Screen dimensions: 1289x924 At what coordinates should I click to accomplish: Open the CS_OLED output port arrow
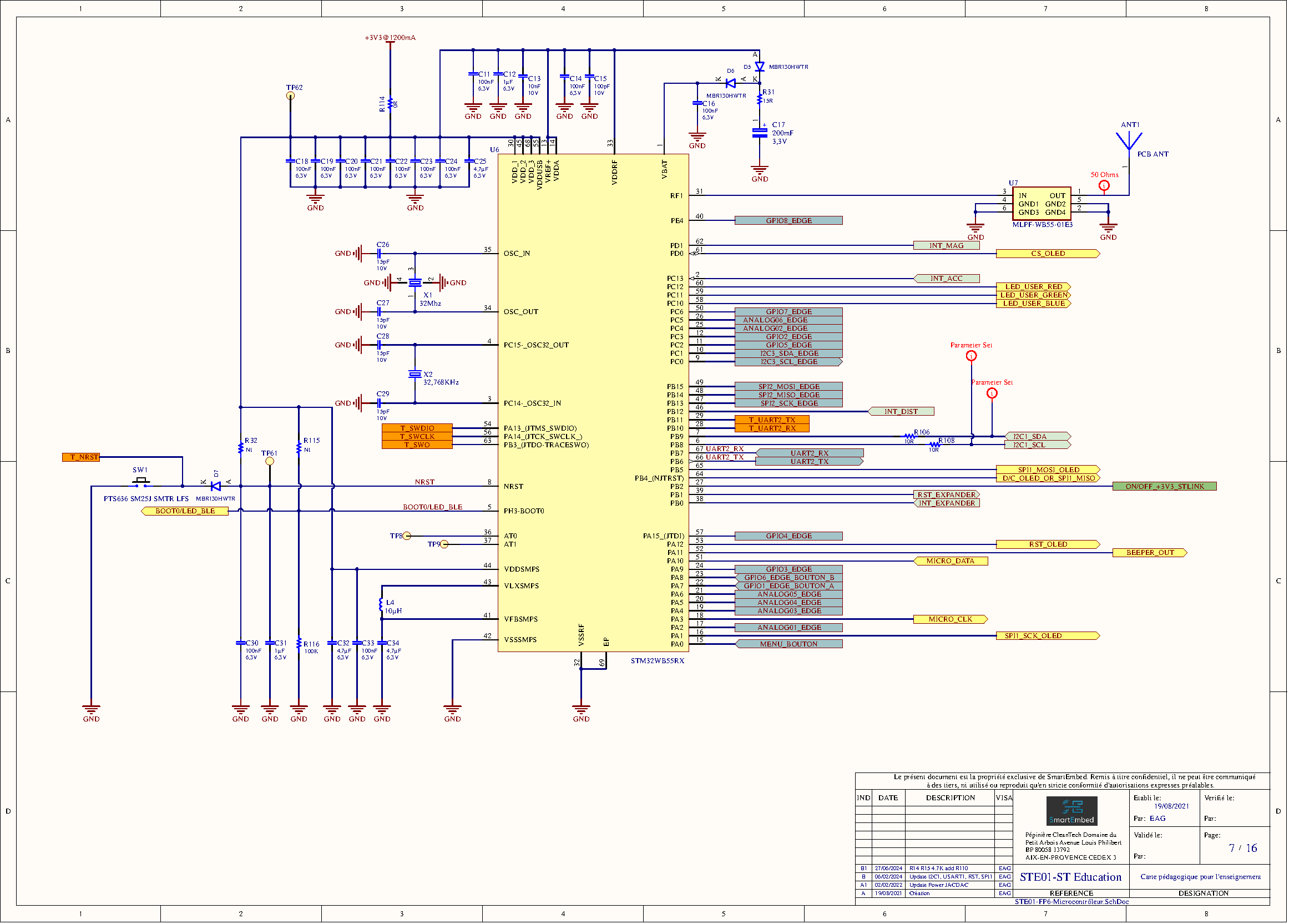tap(1049, 254)
